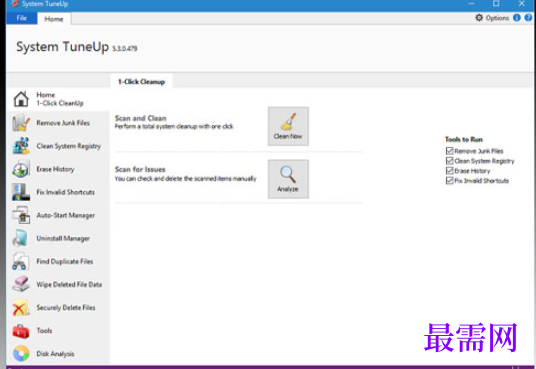
Task: Open Remove Junk Files sidebar label
Action: point(63,123)
